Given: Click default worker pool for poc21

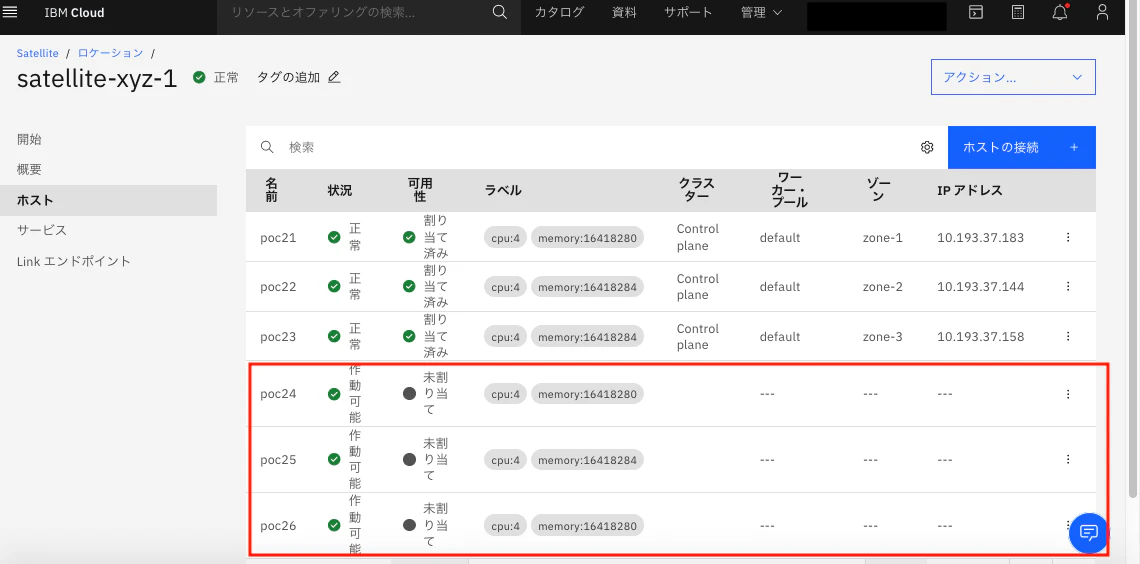Looking at the screenshot, I should 780,237.
